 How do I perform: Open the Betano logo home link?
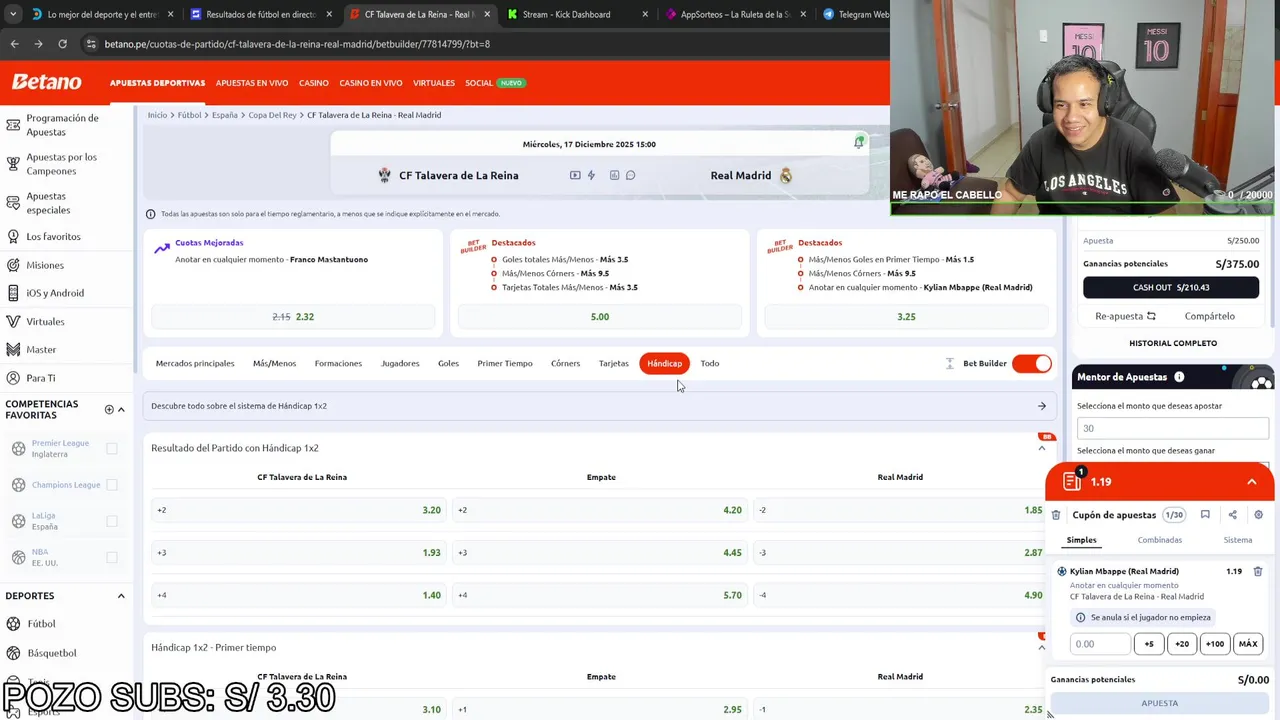pyautogui.click(x=47, y=82)
